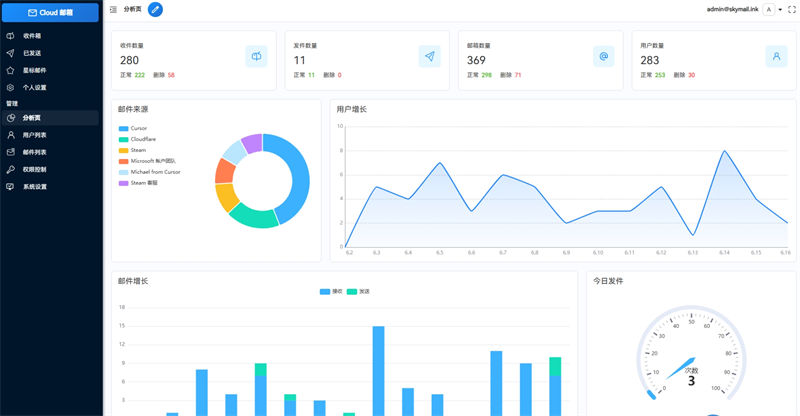800x416 pixels.
Task: Click the Cloud 邮箱 logo button
Action: click(50, 12)
